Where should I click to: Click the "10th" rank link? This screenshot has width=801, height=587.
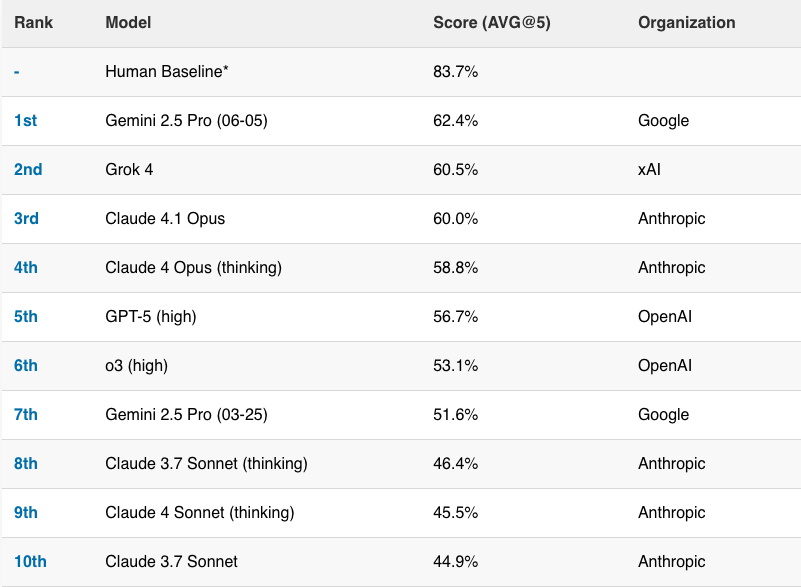click(30, 562)
